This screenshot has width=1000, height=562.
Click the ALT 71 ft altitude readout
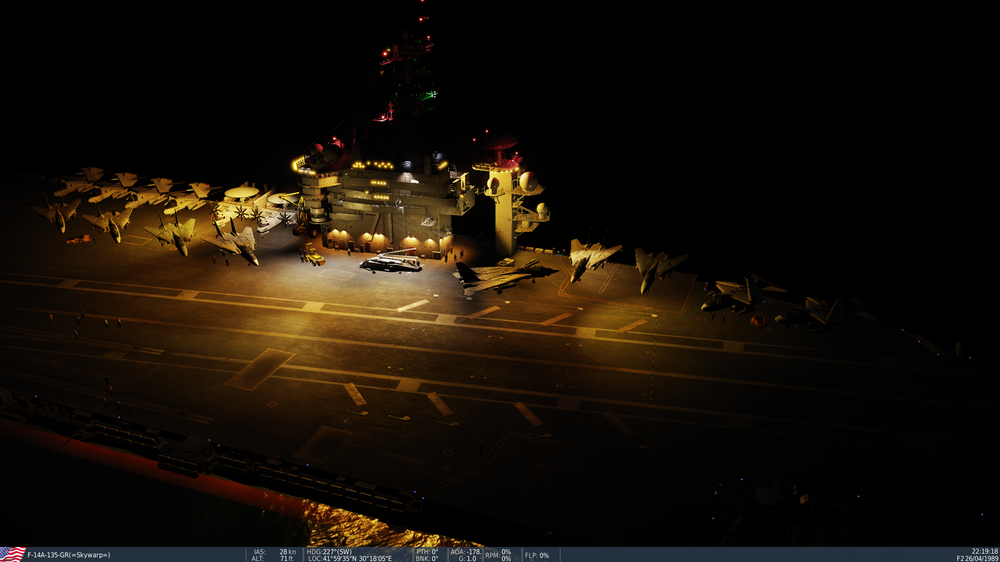(x=273, y=559)
